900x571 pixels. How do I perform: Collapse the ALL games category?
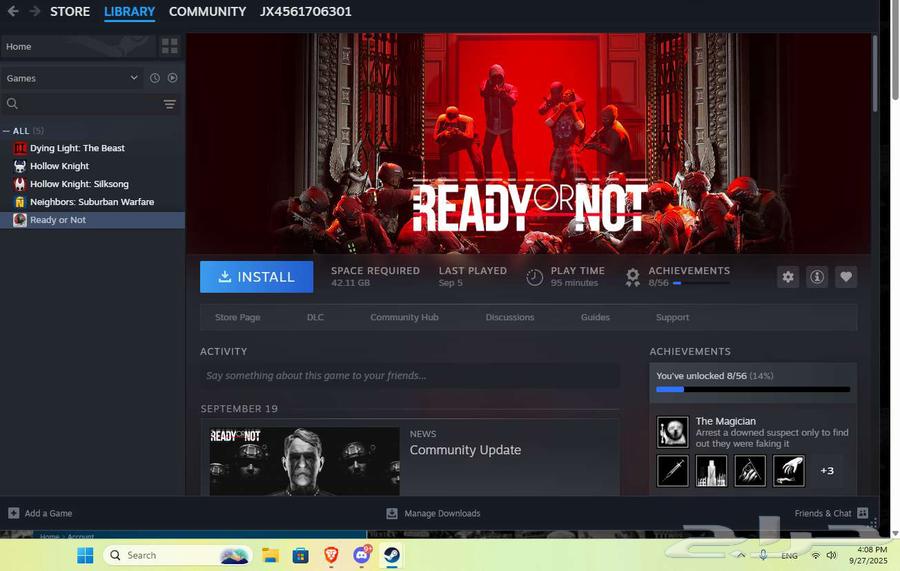click(7, 131)
